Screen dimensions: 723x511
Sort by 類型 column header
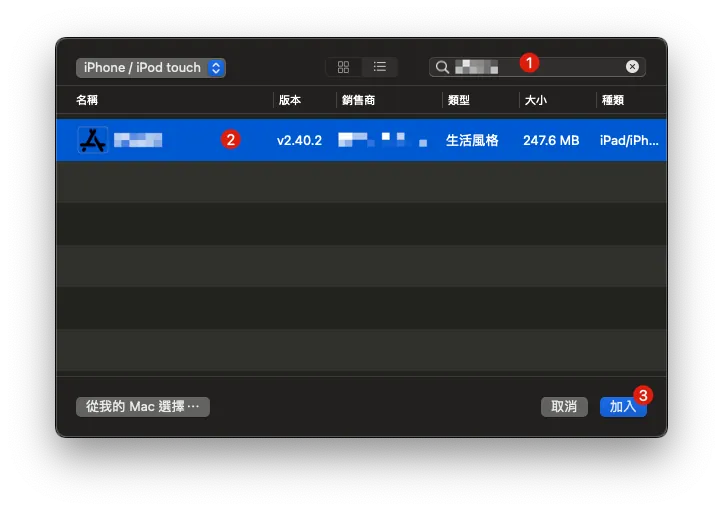pyautogui.click(x=458, y=101)
